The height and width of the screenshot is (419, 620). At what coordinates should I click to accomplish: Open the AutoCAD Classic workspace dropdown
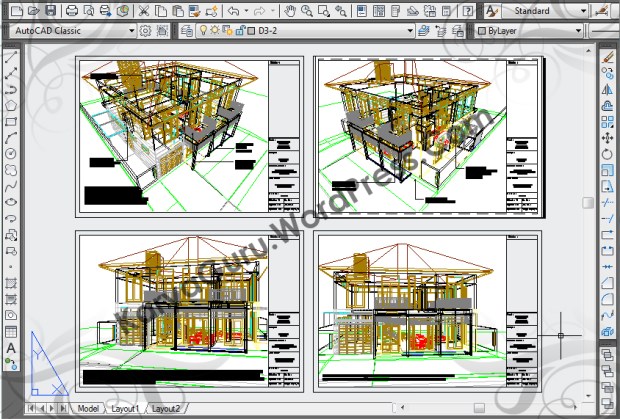click(x=132, y=30)
